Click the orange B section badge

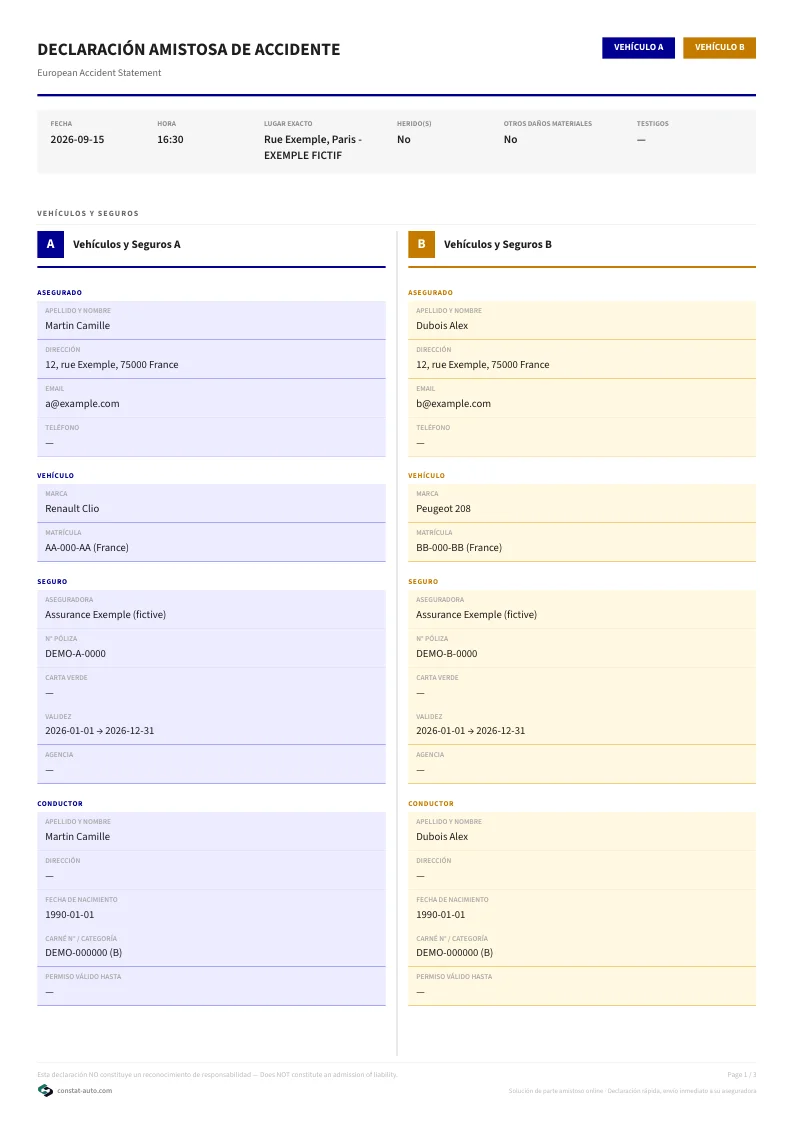pyautogui.click(x=421, y=244)
